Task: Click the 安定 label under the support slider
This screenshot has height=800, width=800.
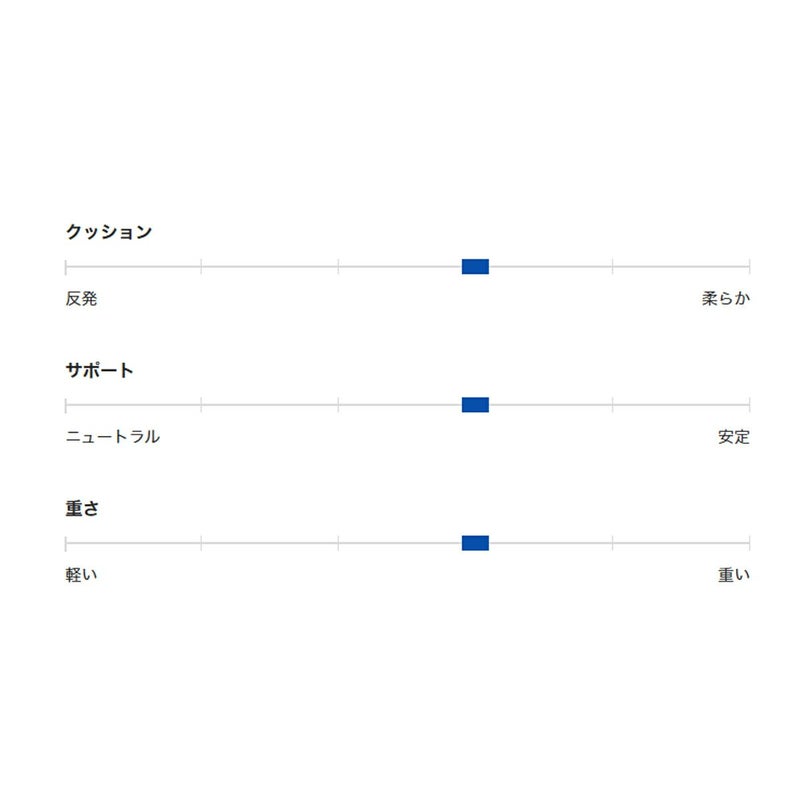Action: coord(733,437)
